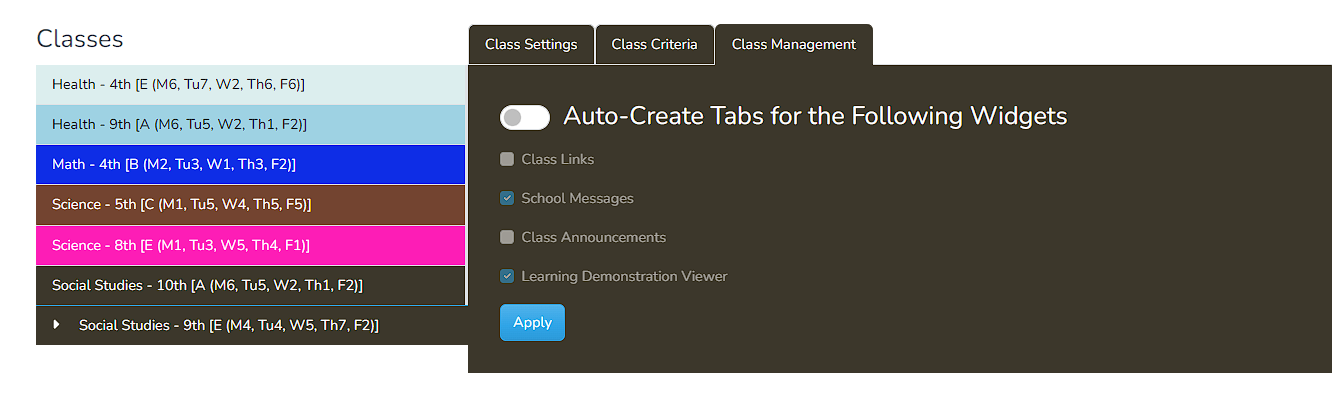
Task: Expand the Social Studies - 9th class arrow
Action: point(57,325)
